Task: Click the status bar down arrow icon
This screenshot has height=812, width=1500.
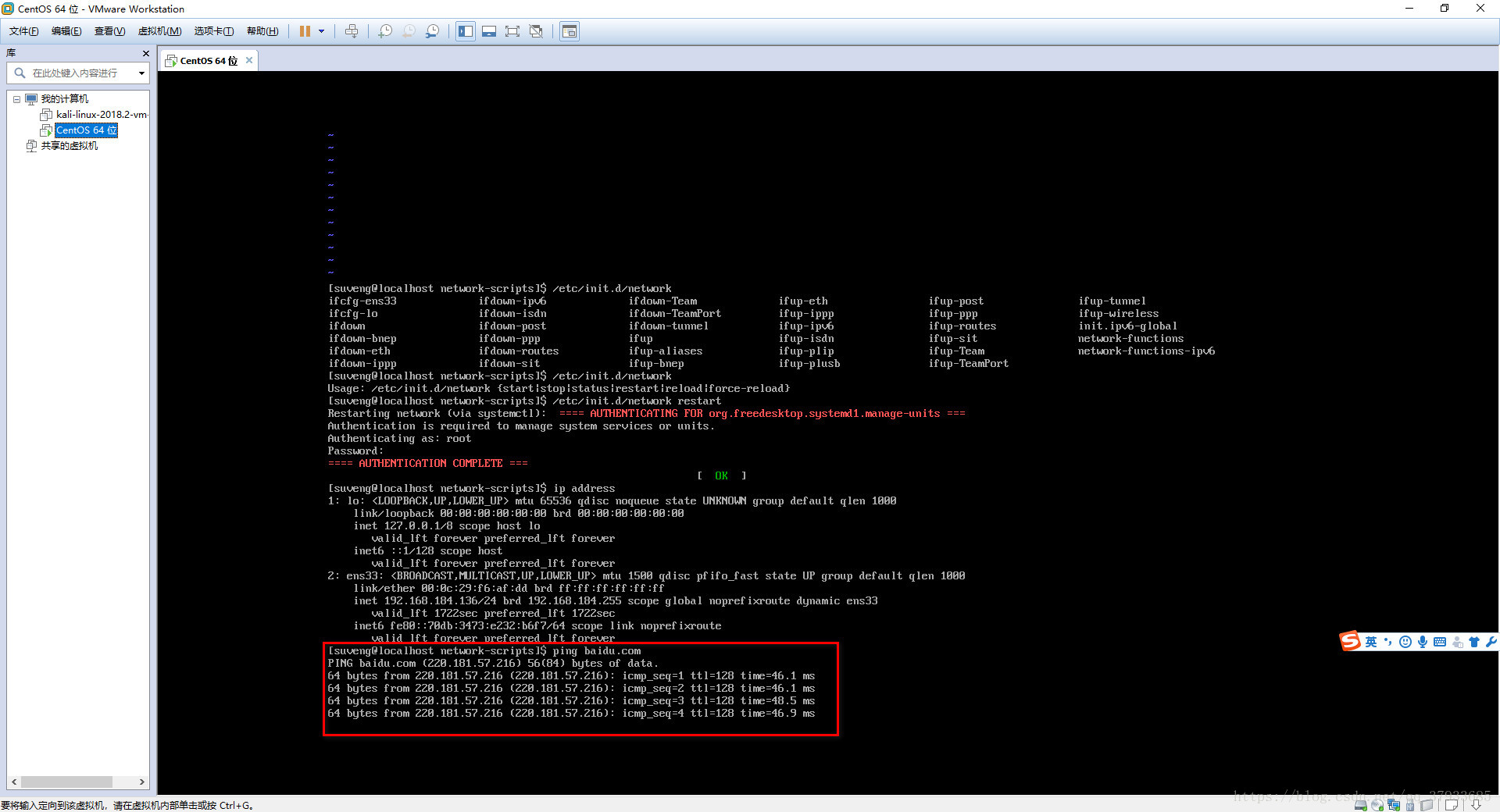Action: tap(1476, 805)
